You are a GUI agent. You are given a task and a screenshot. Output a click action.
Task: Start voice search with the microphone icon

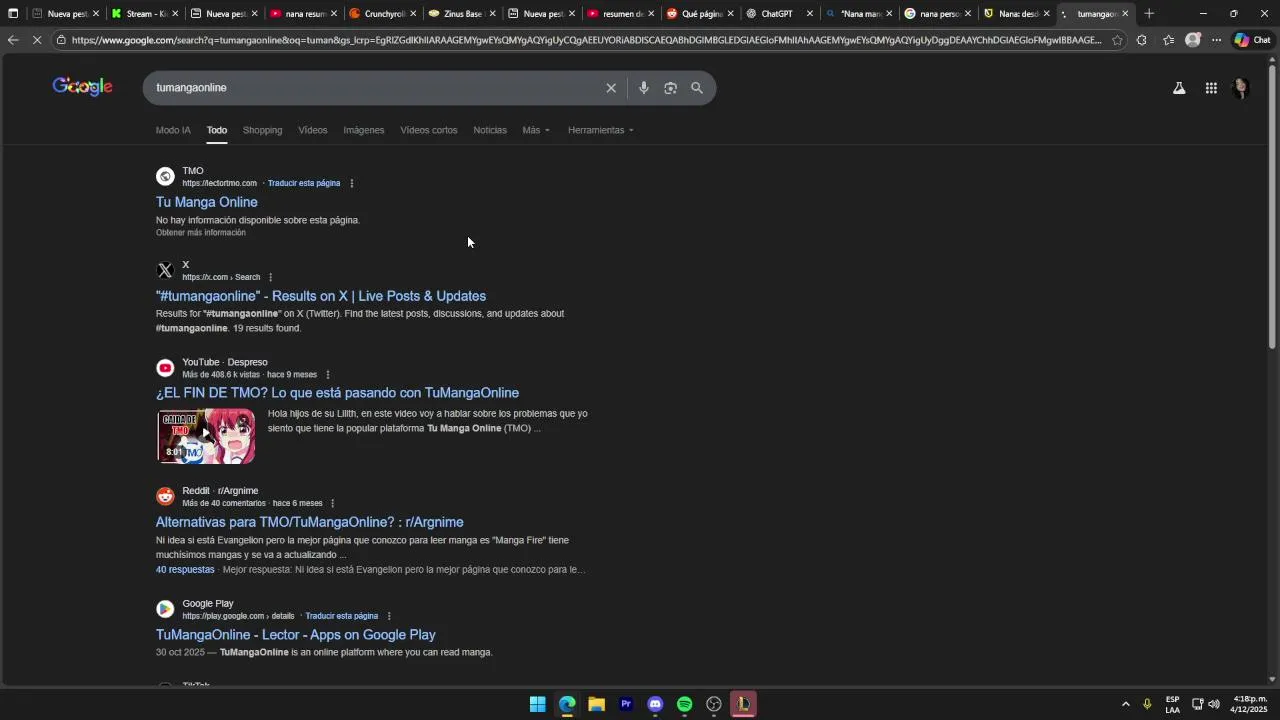point(644,88)
